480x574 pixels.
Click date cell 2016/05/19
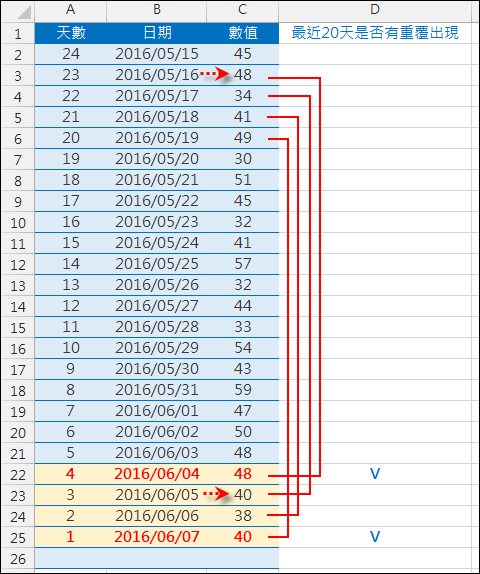(157, 138)
